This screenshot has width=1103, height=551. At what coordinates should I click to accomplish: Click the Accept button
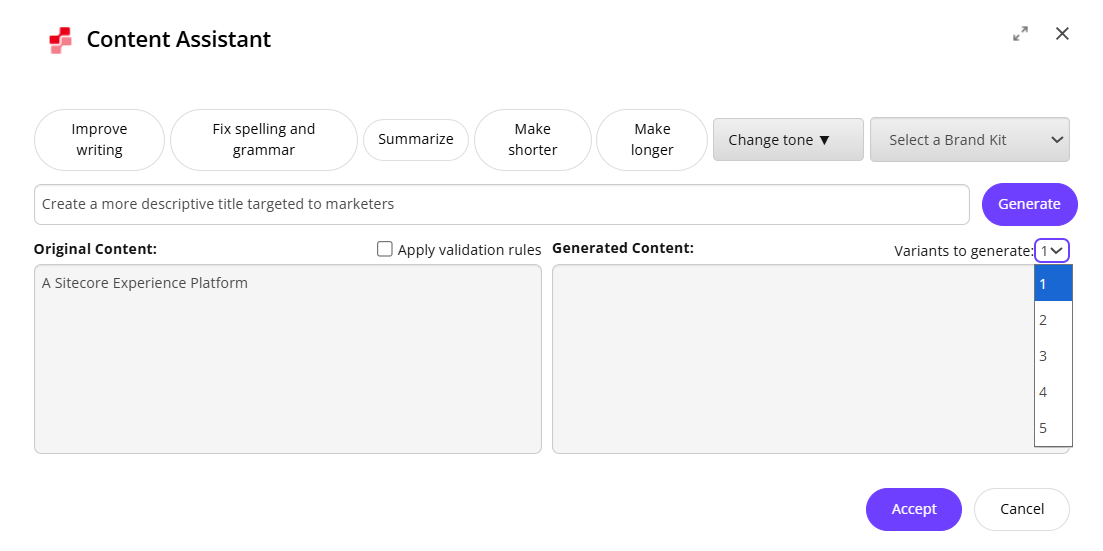click(914, 509)
